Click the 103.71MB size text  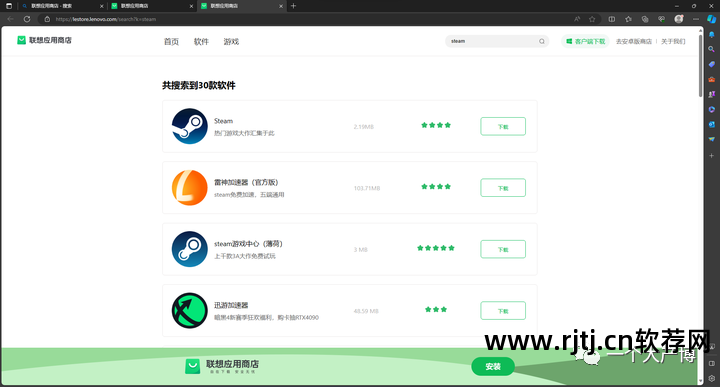pyautogui.click(x=367, y=188)
